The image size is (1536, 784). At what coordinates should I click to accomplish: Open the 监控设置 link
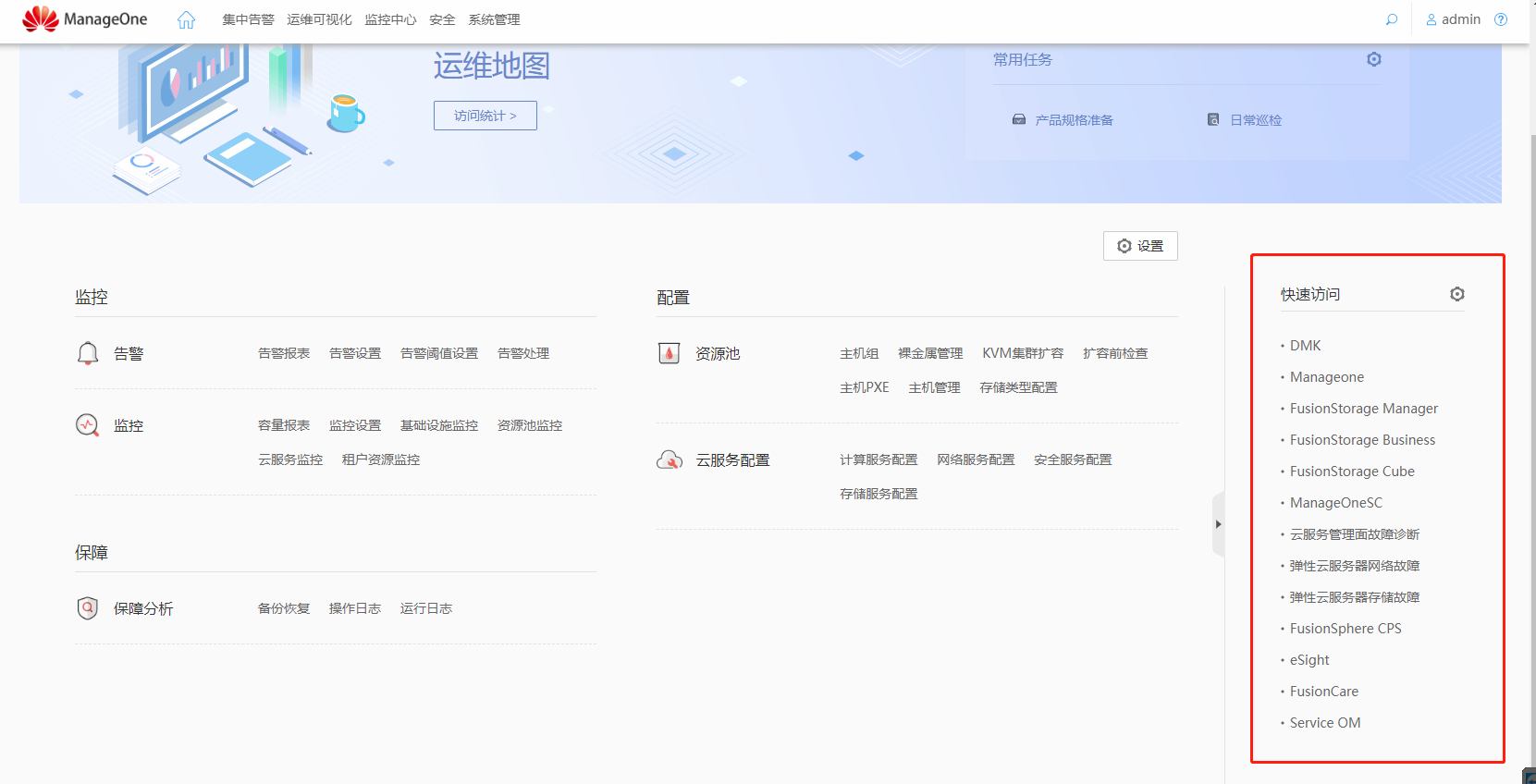(355, 425)
